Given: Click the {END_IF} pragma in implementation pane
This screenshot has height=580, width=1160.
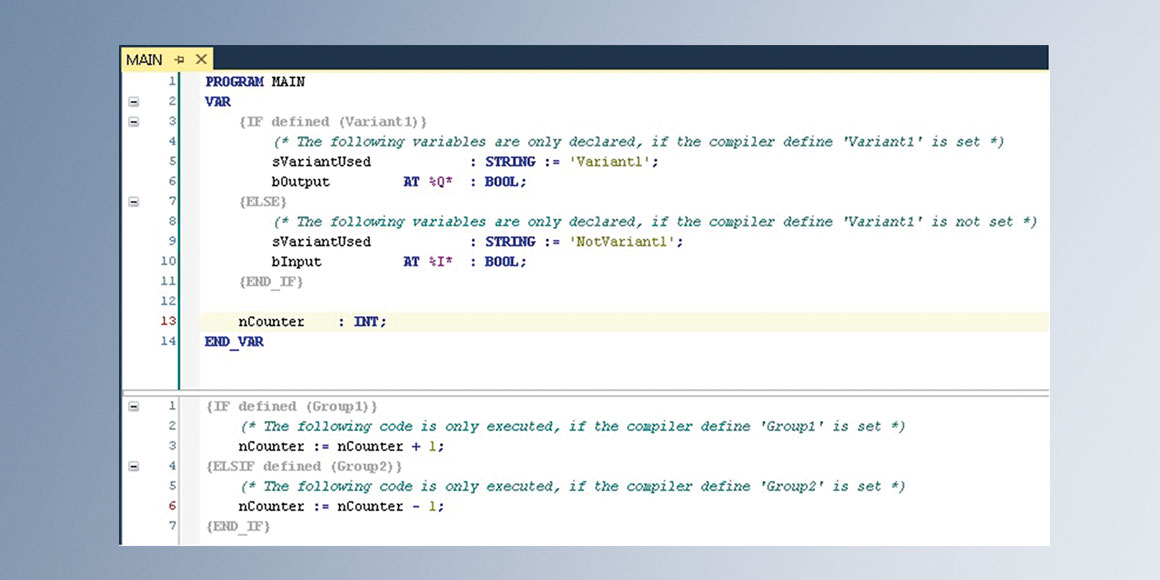Looking at the screenshot, I should pyautogui.click(x=238, y=526).
